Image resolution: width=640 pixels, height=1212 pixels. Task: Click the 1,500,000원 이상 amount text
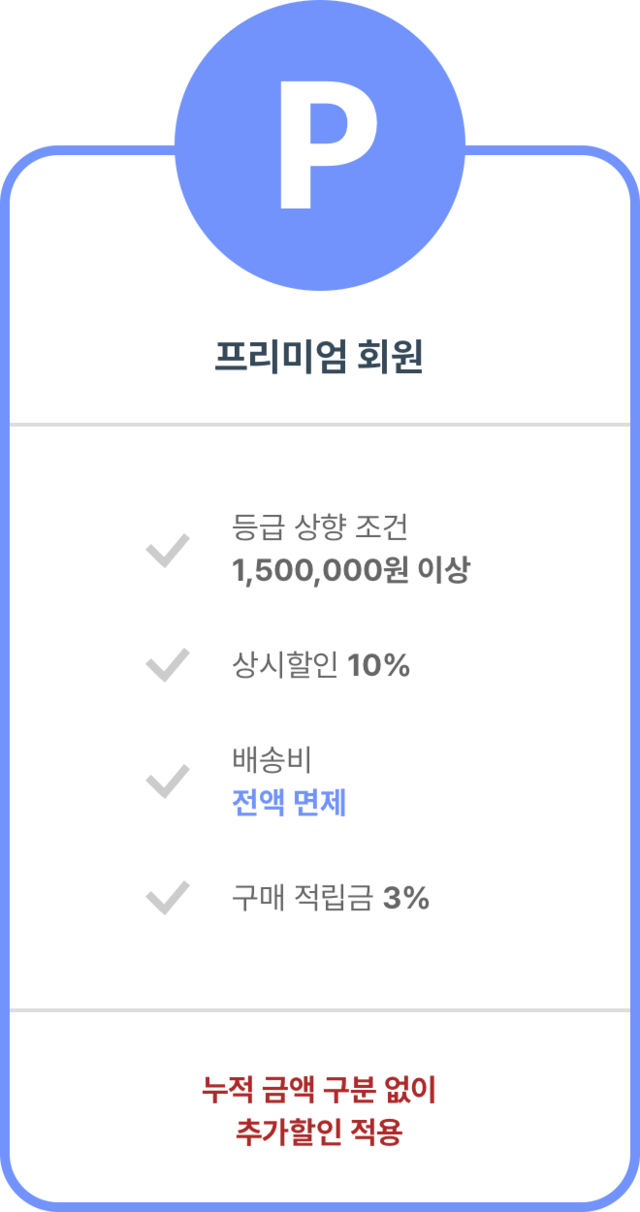(350, 571)
